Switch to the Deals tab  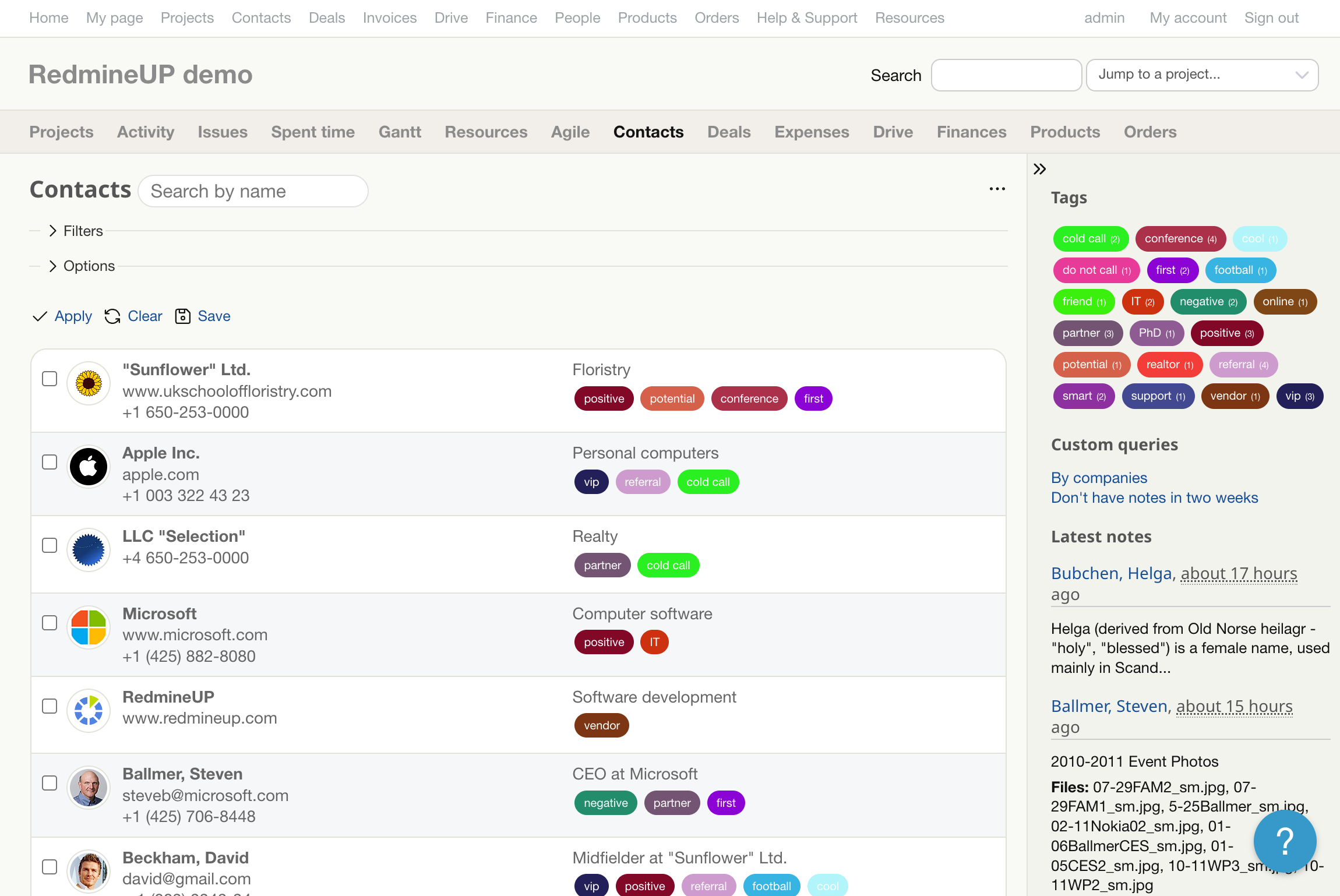729,132
